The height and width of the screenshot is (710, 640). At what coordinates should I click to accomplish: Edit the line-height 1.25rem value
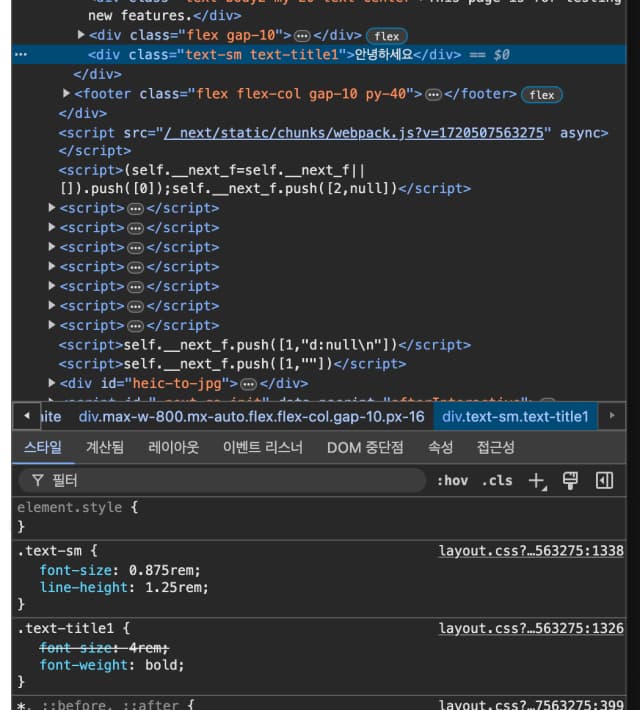[174, 587]
